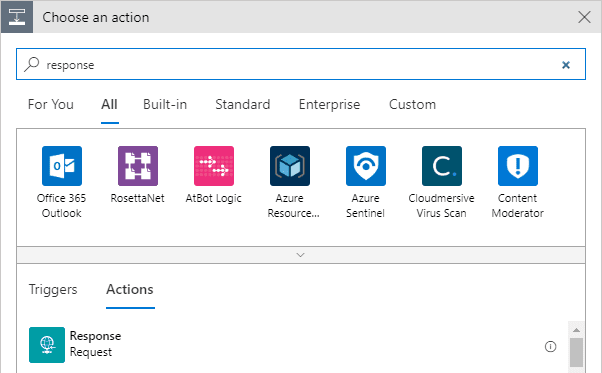Screen dimensions: 602x373
Task: Open the Azure Resource connector
Action: 290,166
